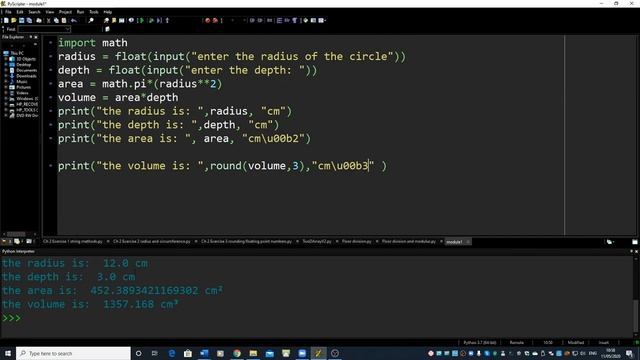
Task: Expand the Videos folder node
Action: click(x=6, y=93)
